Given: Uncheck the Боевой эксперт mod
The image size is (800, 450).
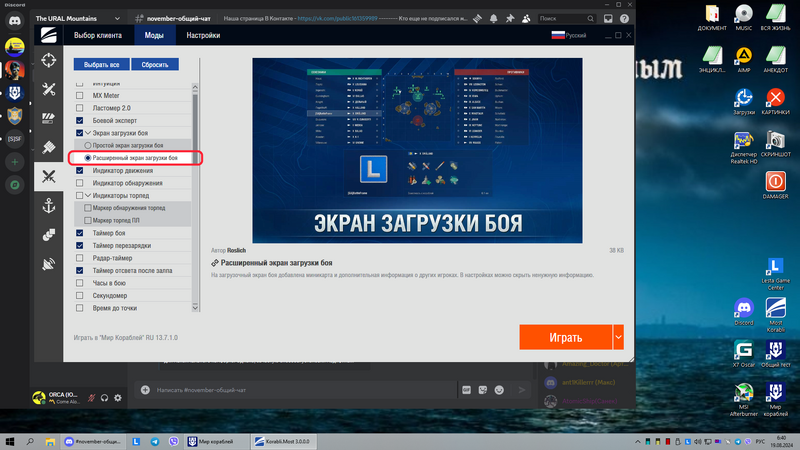Looking at the screenshot, I should [x=80, y=120].
